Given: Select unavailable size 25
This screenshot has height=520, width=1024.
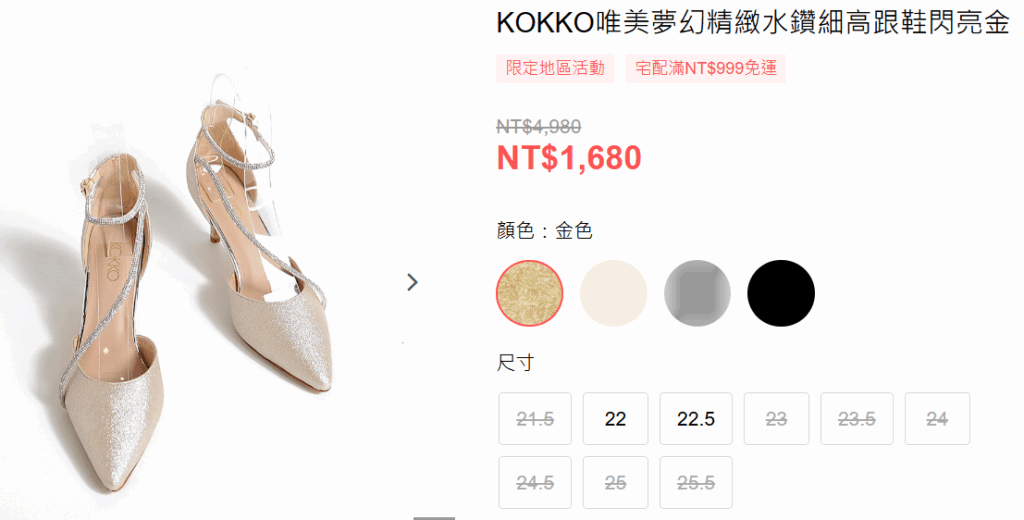Looking at the screenshot, I should 615,483.
